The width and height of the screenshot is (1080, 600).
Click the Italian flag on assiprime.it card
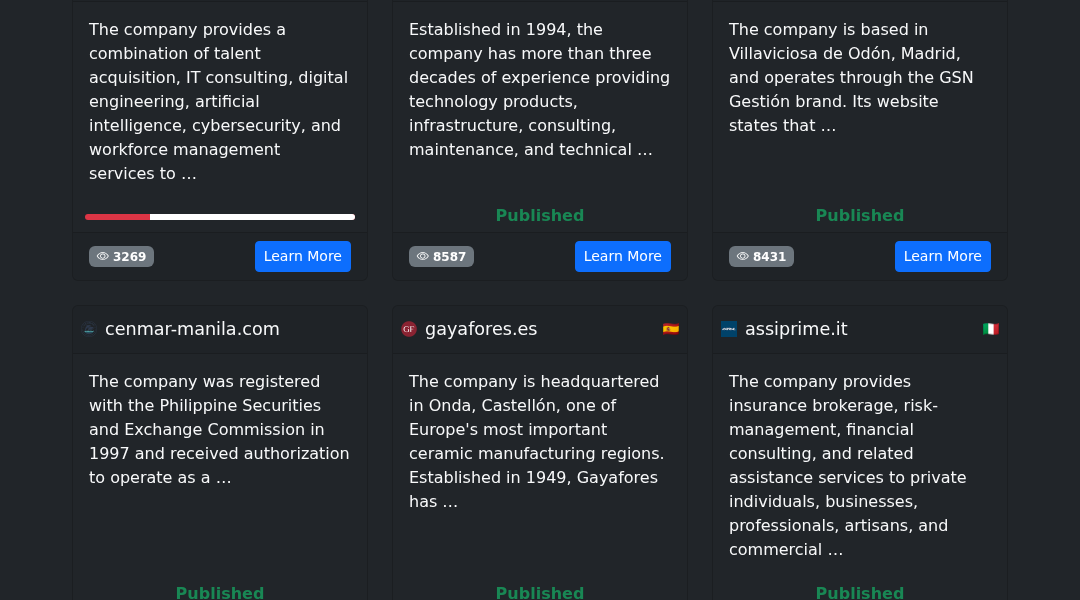(x=990, y=329)
